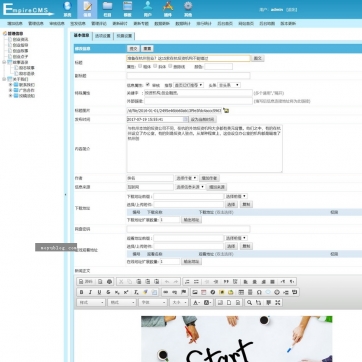Click the editor Redo arrow
This screenshot has height=362, width=362.
(176, 282)
